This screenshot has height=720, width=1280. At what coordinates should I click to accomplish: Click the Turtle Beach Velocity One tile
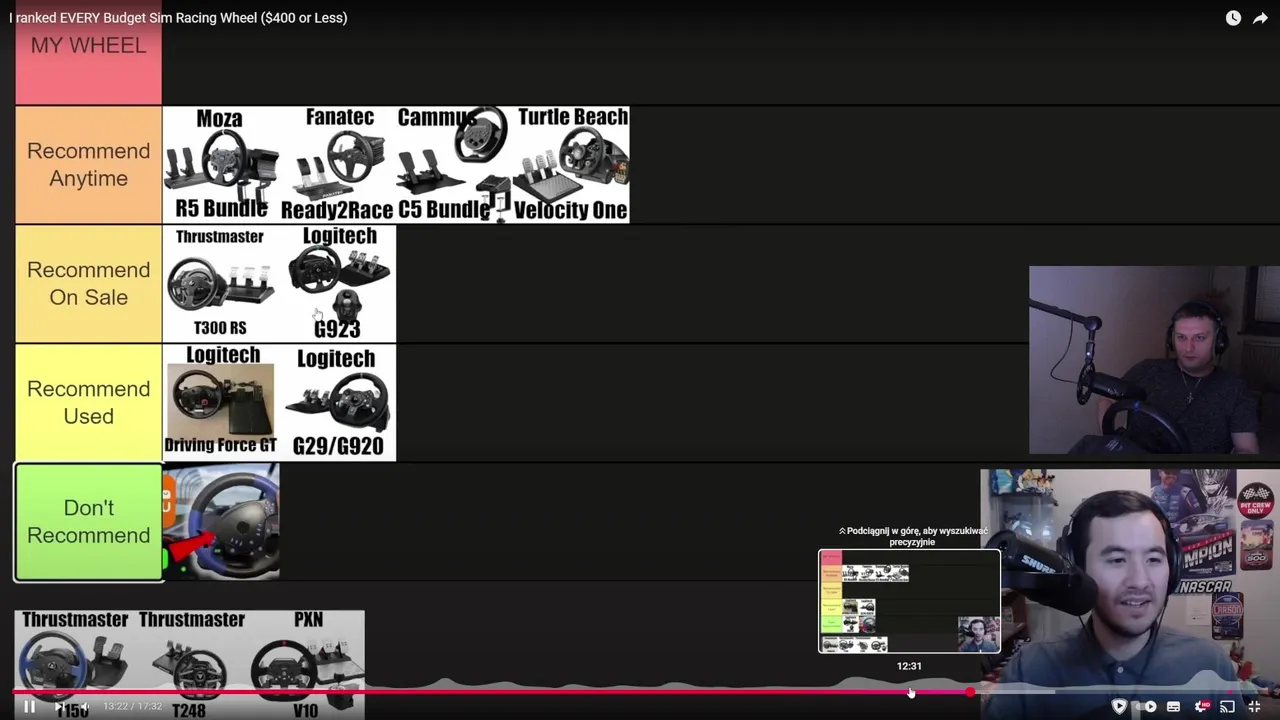(x=571, y=165)
